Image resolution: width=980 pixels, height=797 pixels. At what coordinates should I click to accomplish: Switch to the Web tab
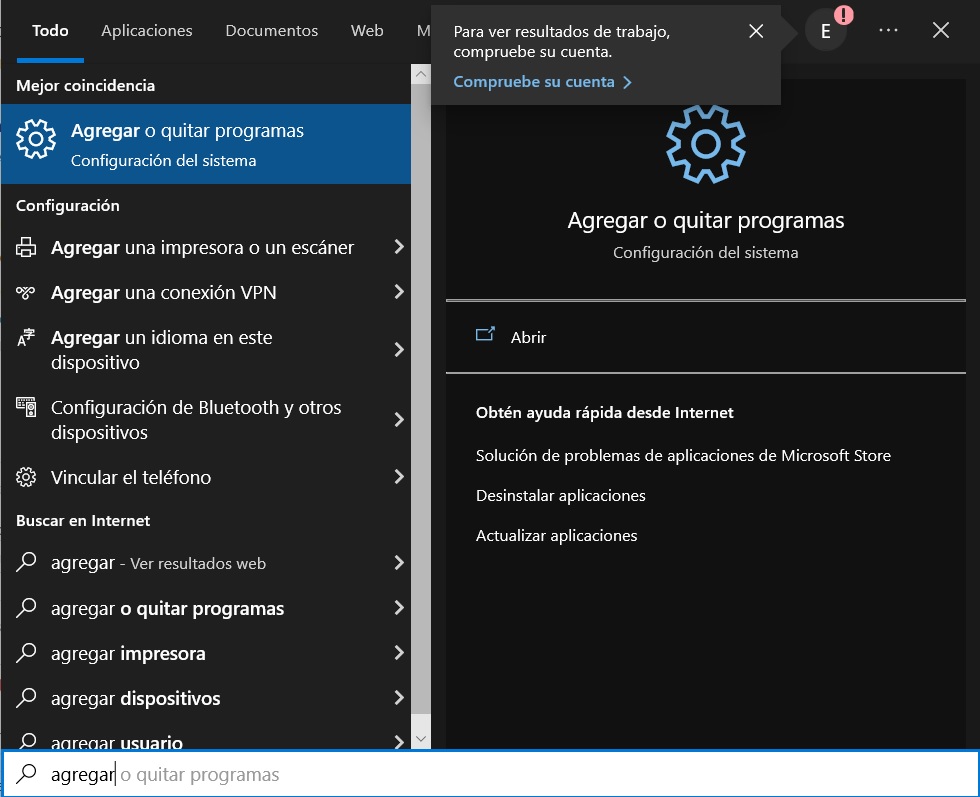click(367, 31)
